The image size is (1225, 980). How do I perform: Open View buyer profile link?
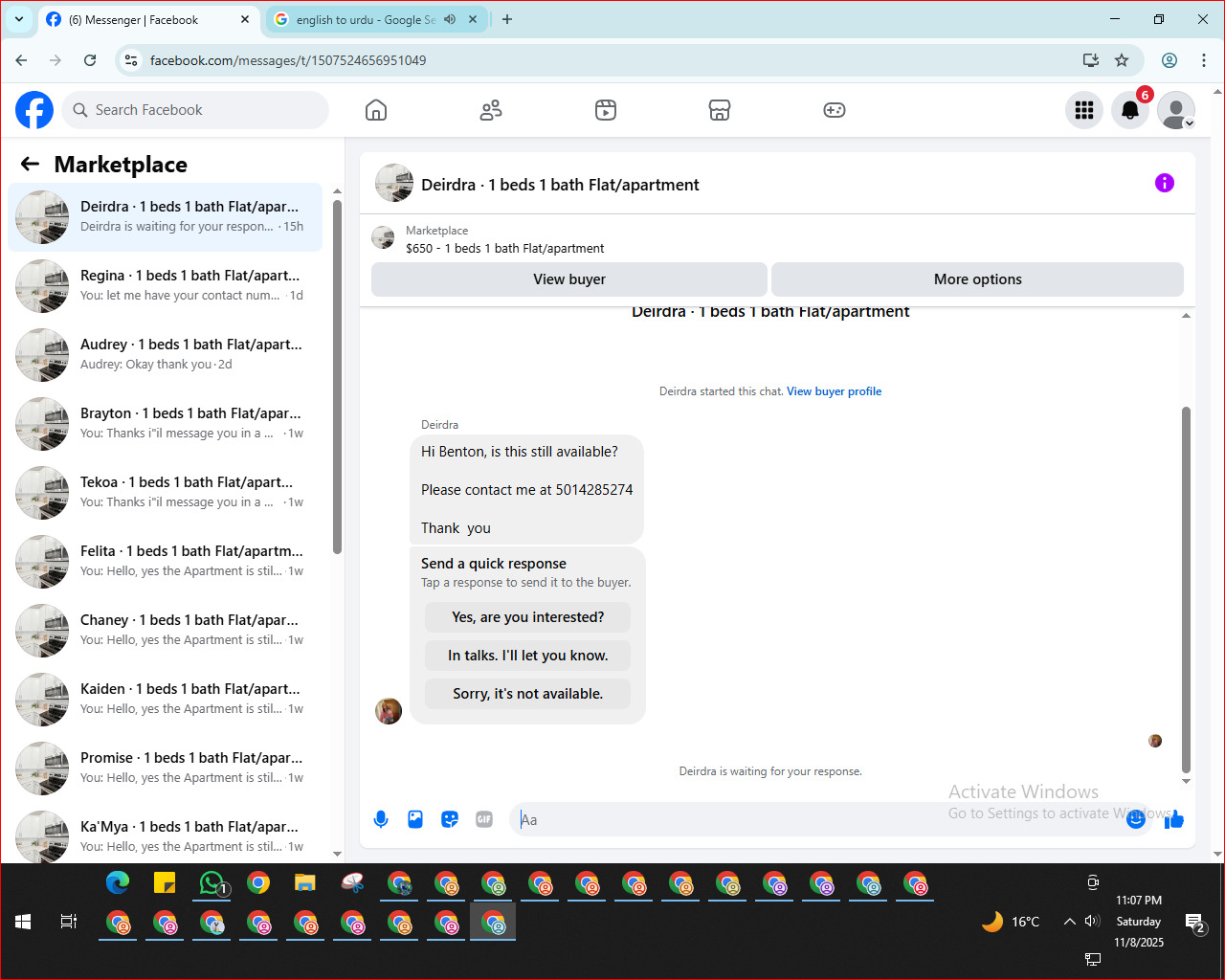(x=834, y=391)
